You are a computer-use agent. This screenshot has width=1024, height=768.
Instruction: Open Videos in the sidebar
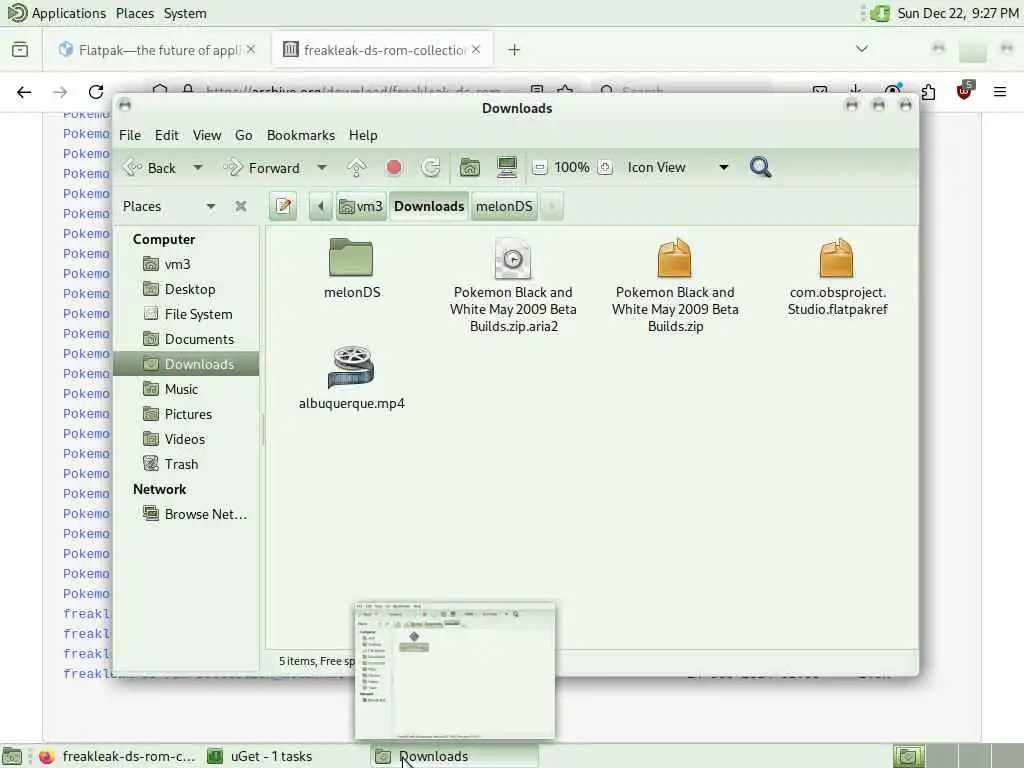click(x=187, y=439)
